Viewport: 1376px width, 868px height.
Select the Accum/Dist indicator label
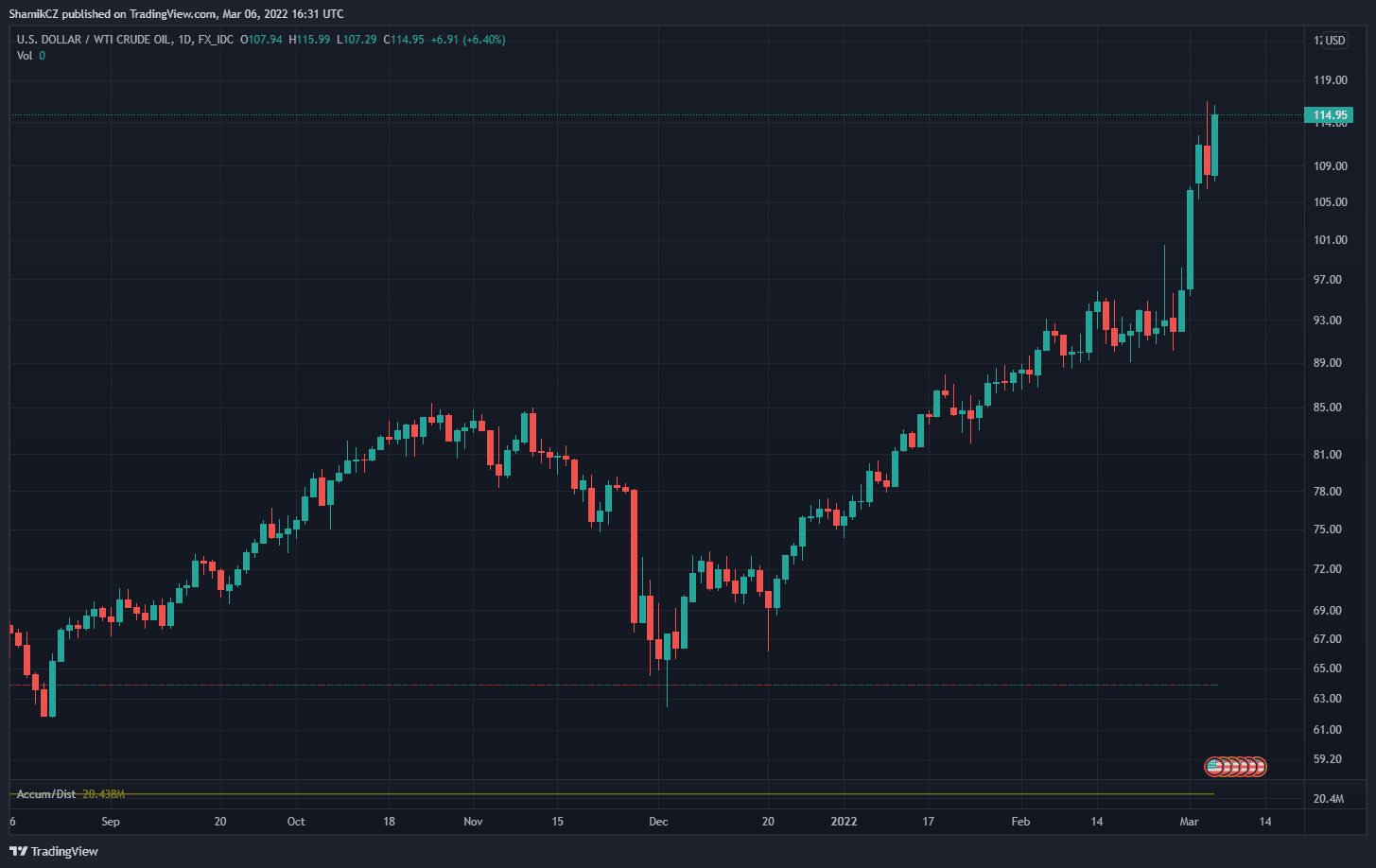tap(46, 794)
